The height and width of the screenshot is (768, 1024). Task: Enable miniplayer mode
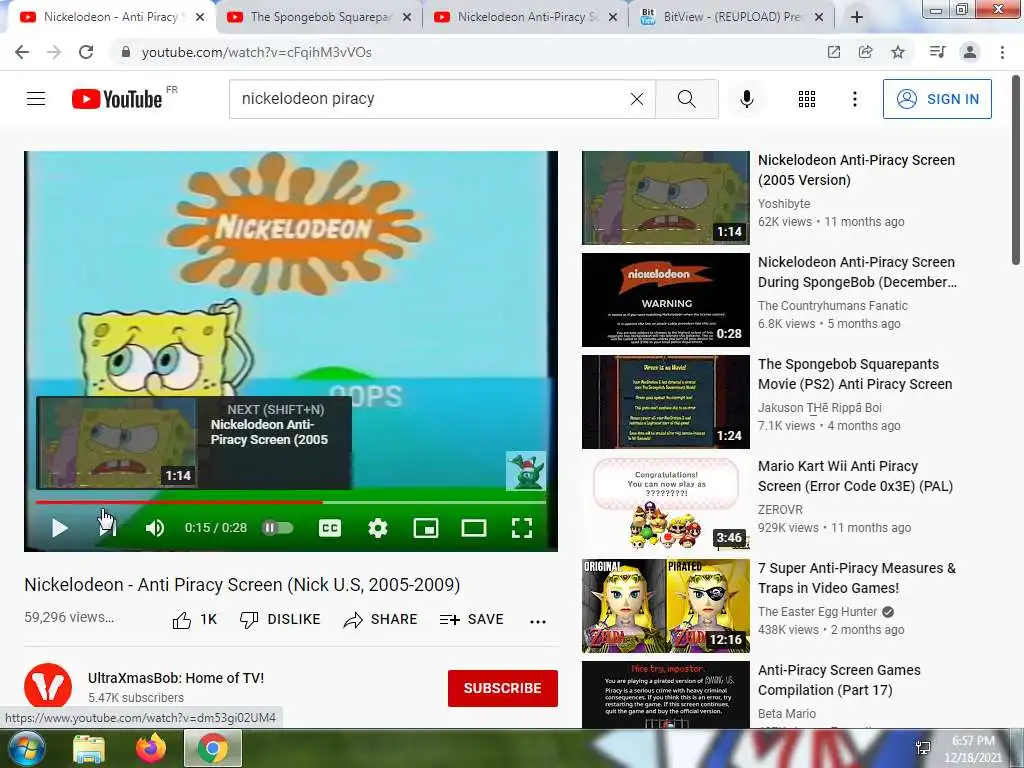pos(426,528)
